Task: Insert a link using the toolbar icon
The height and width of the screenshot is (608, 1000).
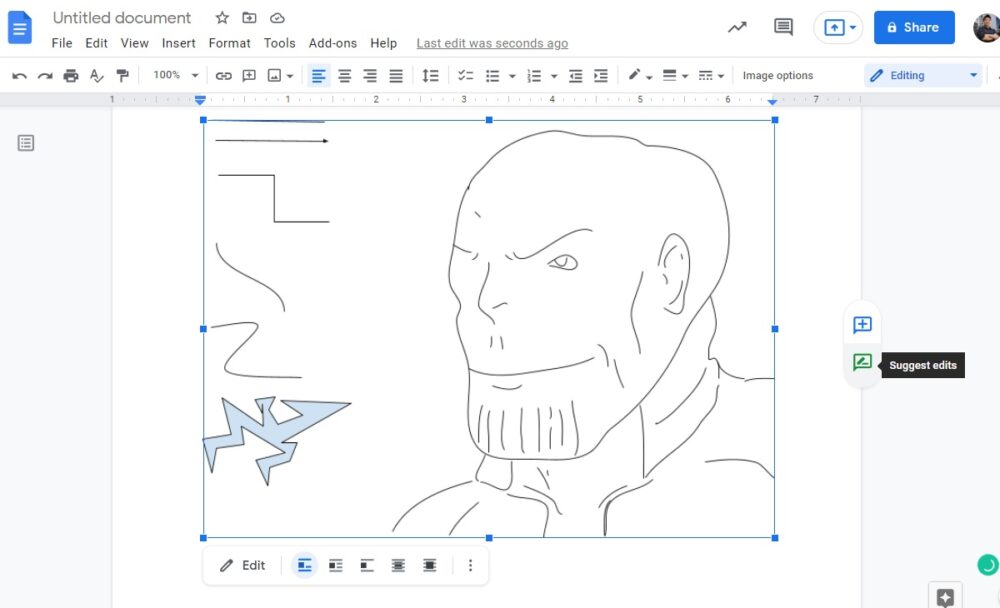Action: tap(223, 75)
